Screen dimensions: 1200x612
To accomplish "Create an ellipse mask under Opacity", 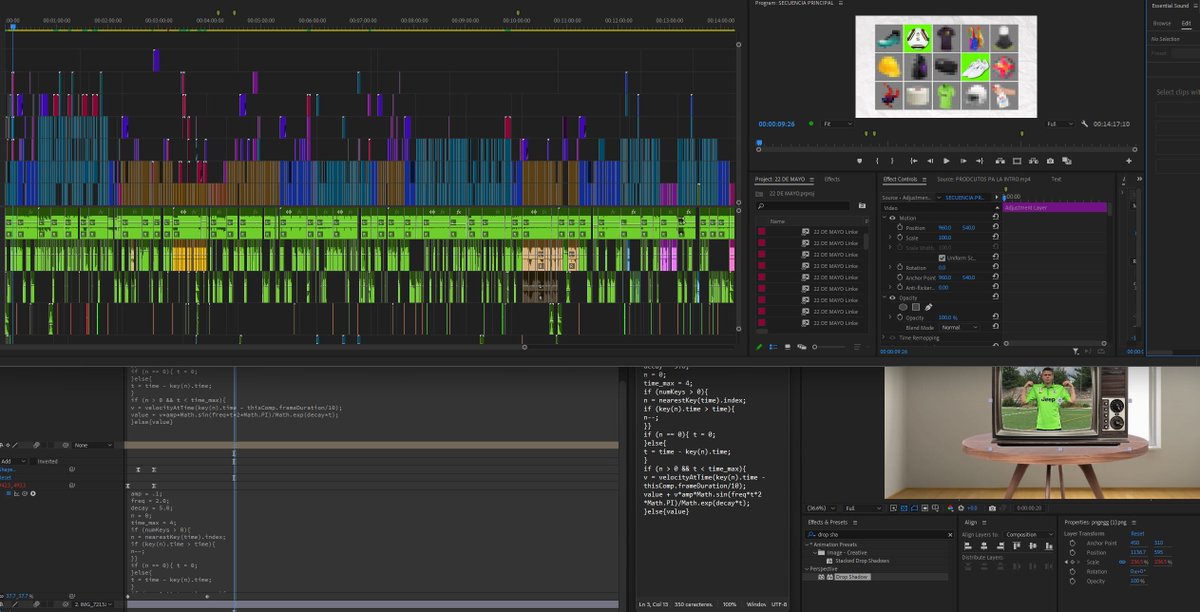I will pyautogui.click(x=903, y=307).
